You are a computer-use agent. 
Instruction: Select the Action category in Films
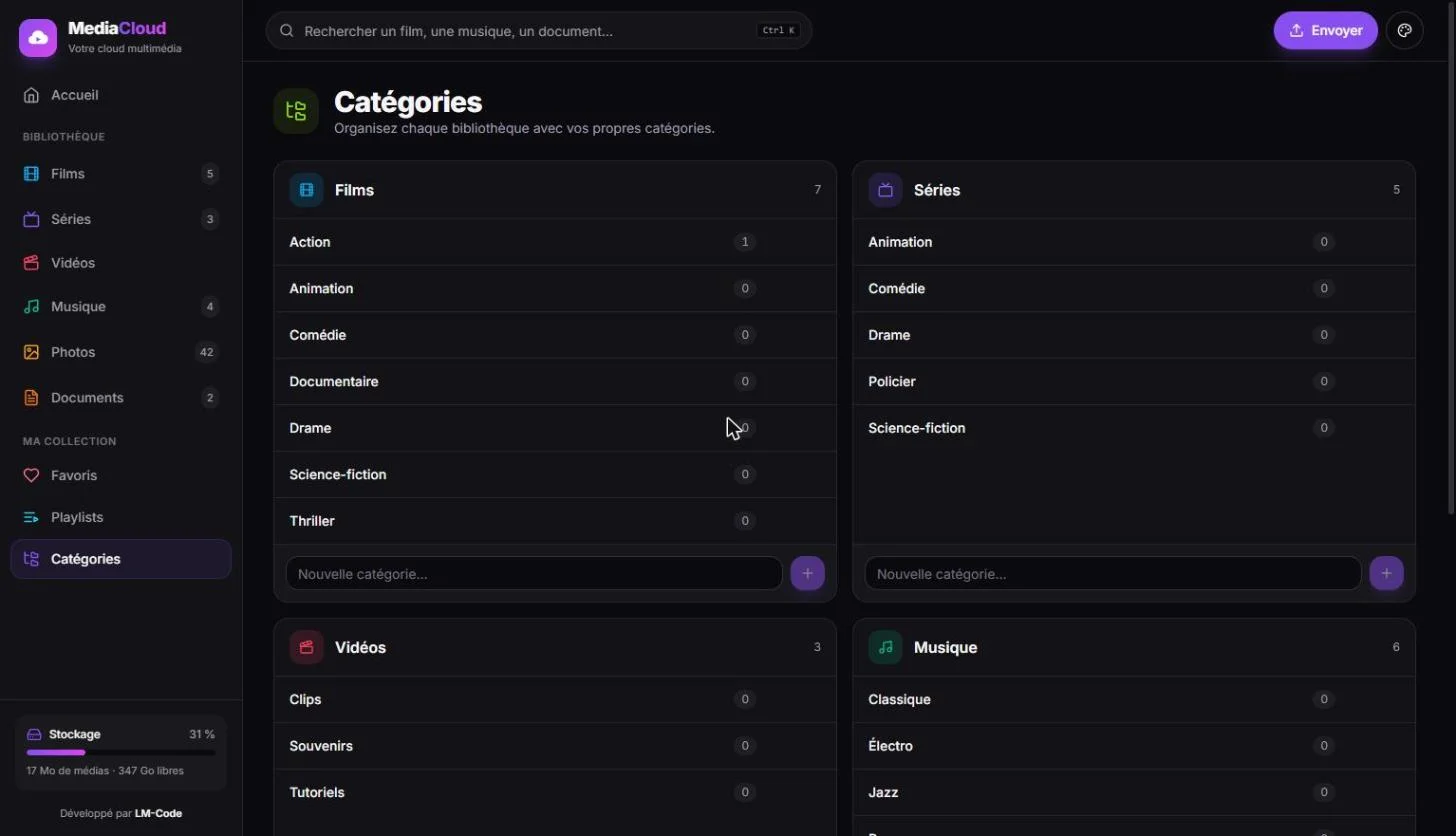pos(555,242)
